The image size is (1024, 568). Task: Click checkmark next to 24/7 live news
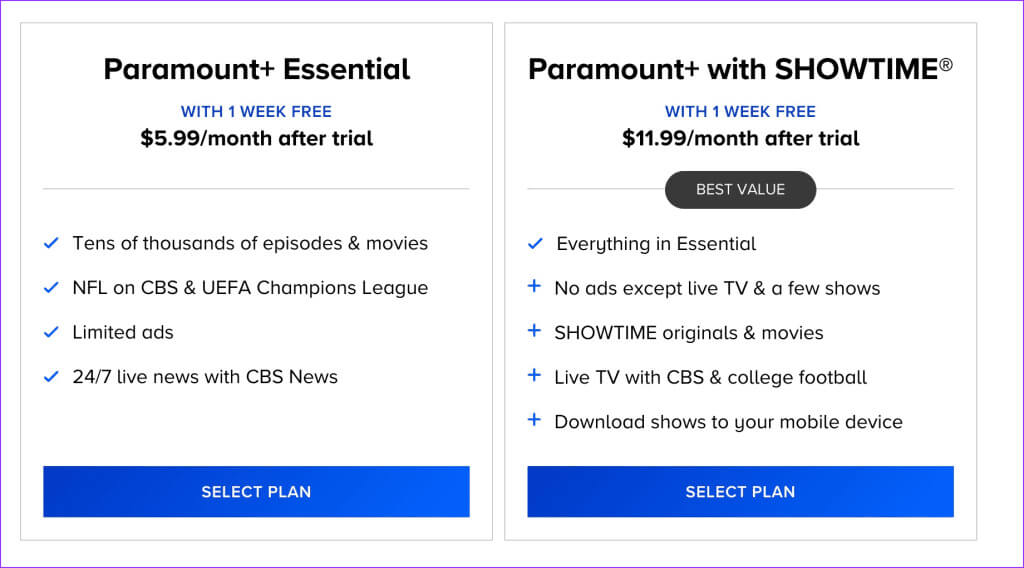pyautogui.click(x=51, y=377)
